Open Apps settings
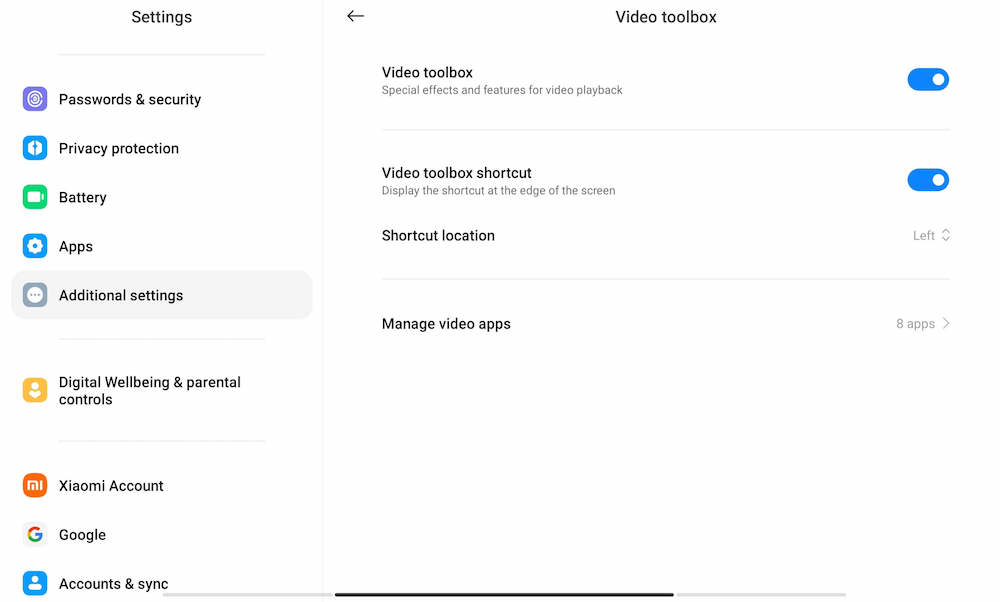Image resolution: width=1000 pixels, height=602 pixels. click(162, 246)
